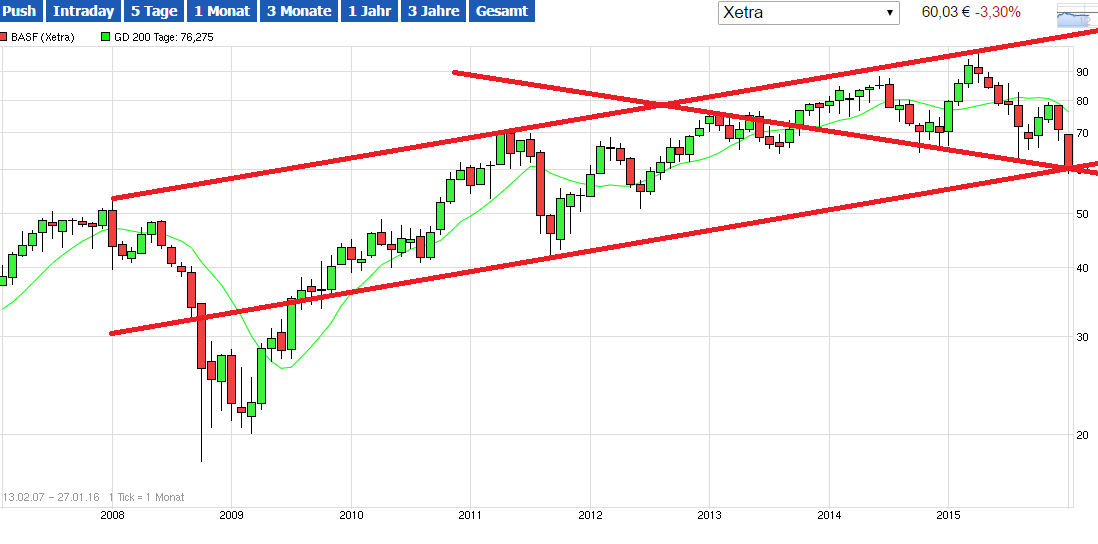Select the Push time range tab
Screen dimensions: 1098x544
[22, 11]
